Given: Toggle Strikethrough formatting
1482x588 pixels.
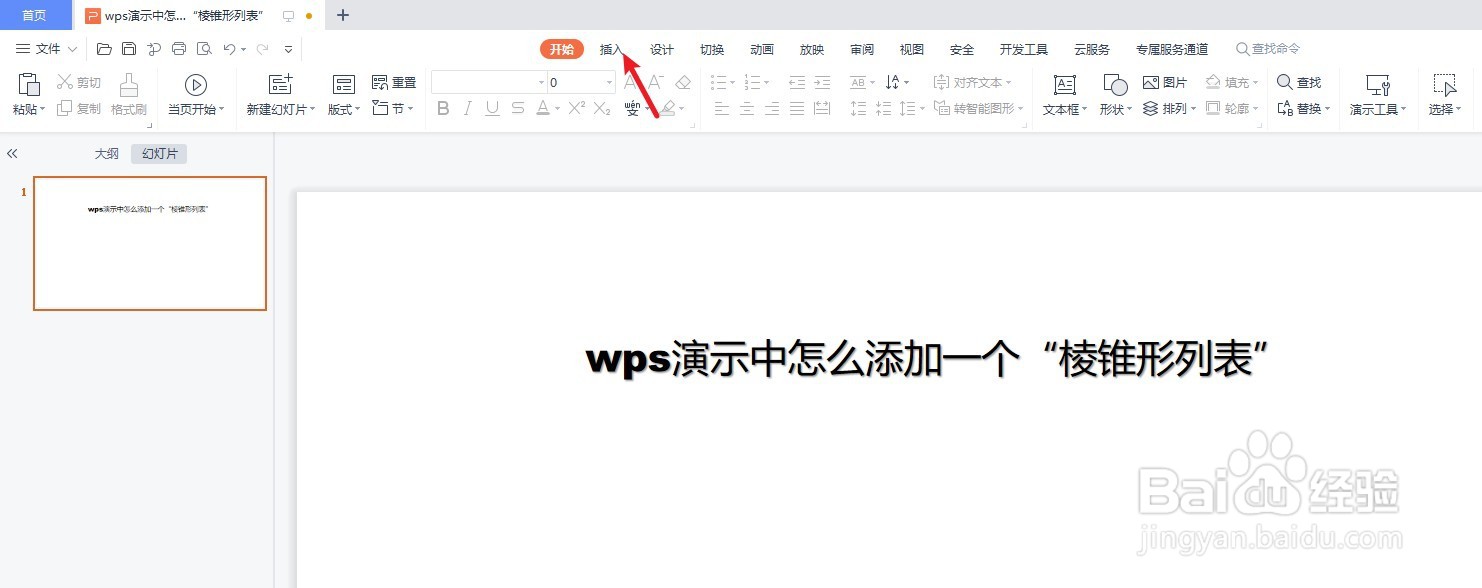Looking at the screenshot, I should click(517, 108).
